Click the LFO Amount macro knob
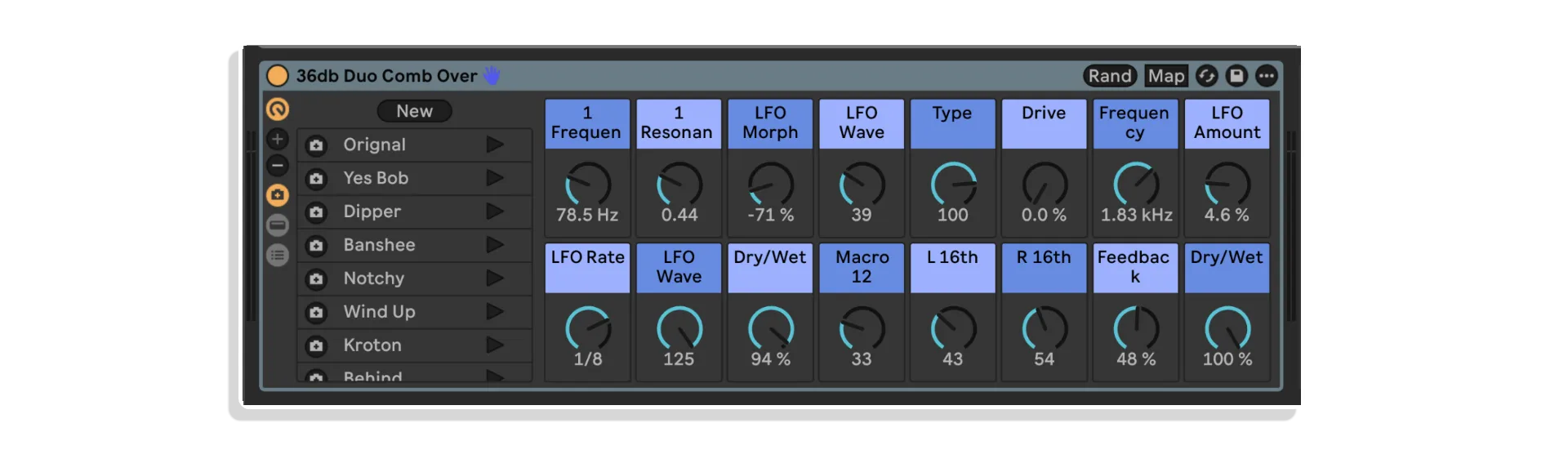The height and width of the screenshot is (450, 1568). 1227,185
